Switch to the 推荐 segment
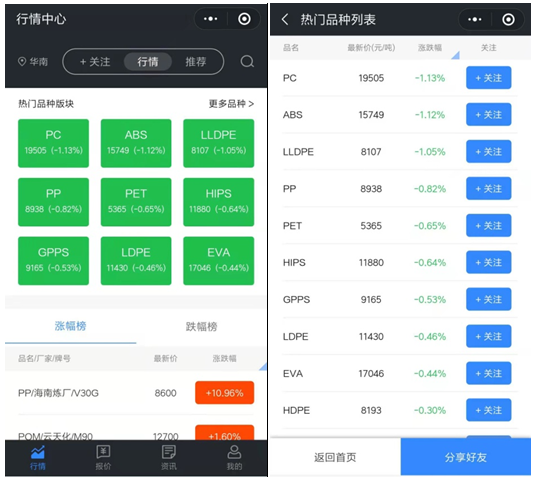Image resolution: width=543 pixels, height=492 pixels. 196,62
